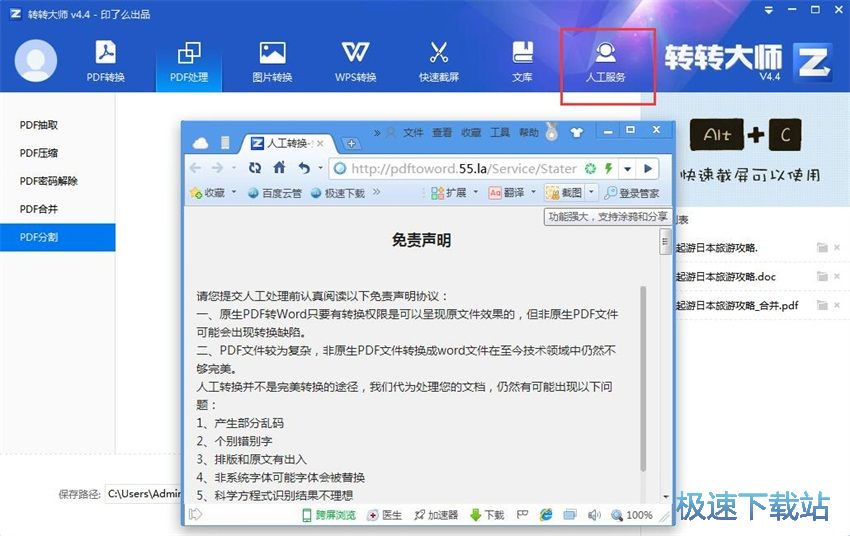850x536 pixels.
Task: Reload the browser page
Action: 255,168
